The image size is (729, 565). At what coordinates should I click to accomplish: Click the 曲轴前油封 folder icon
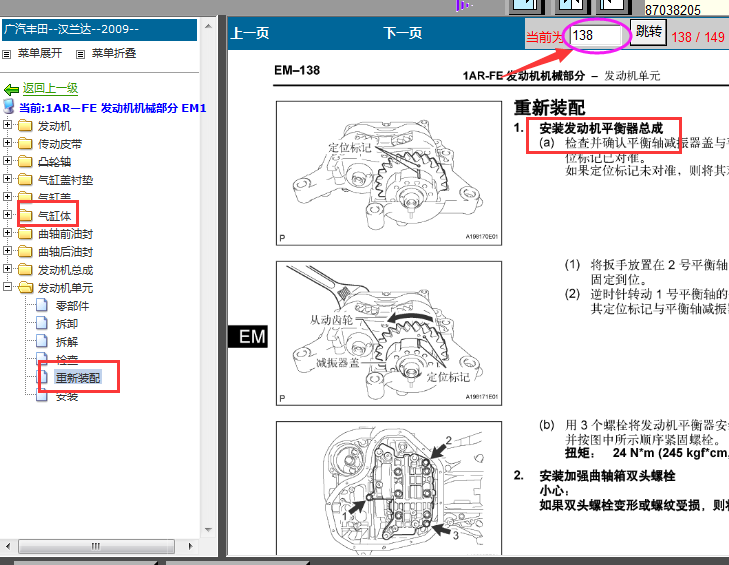coord(25,233)
